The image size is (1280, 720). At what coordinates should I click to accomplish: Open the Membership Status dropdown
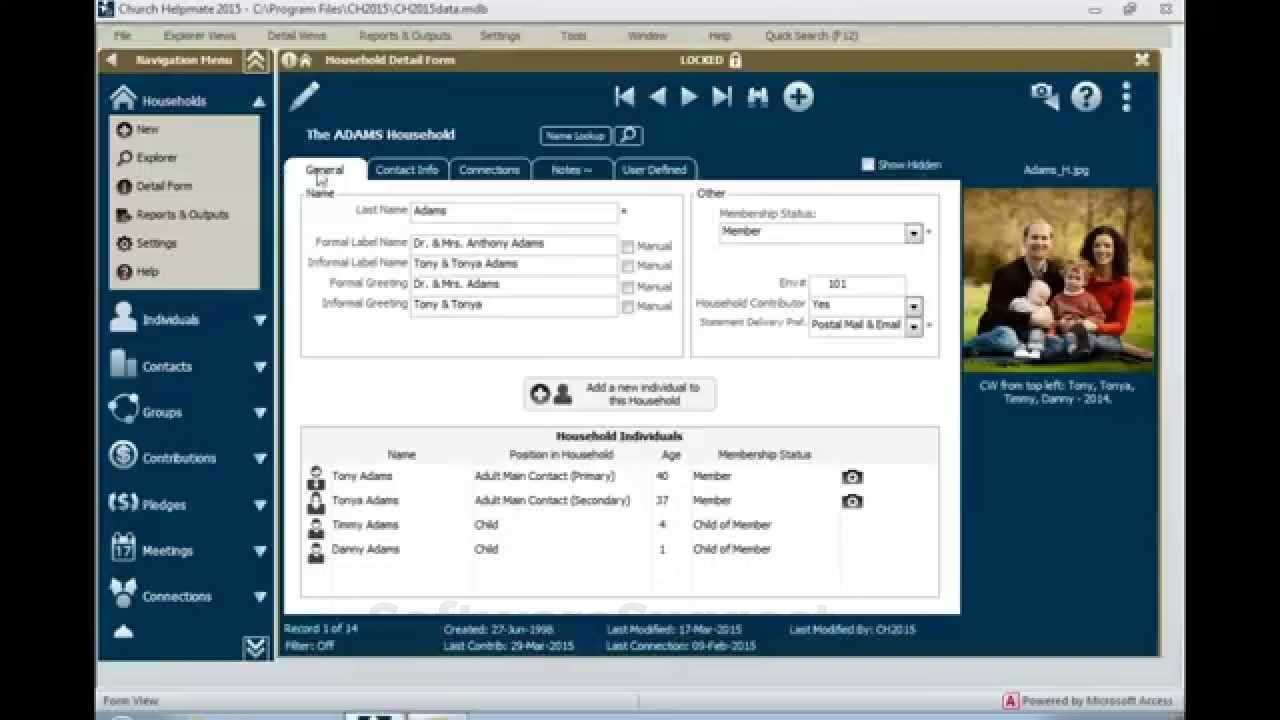coord(912,231)
